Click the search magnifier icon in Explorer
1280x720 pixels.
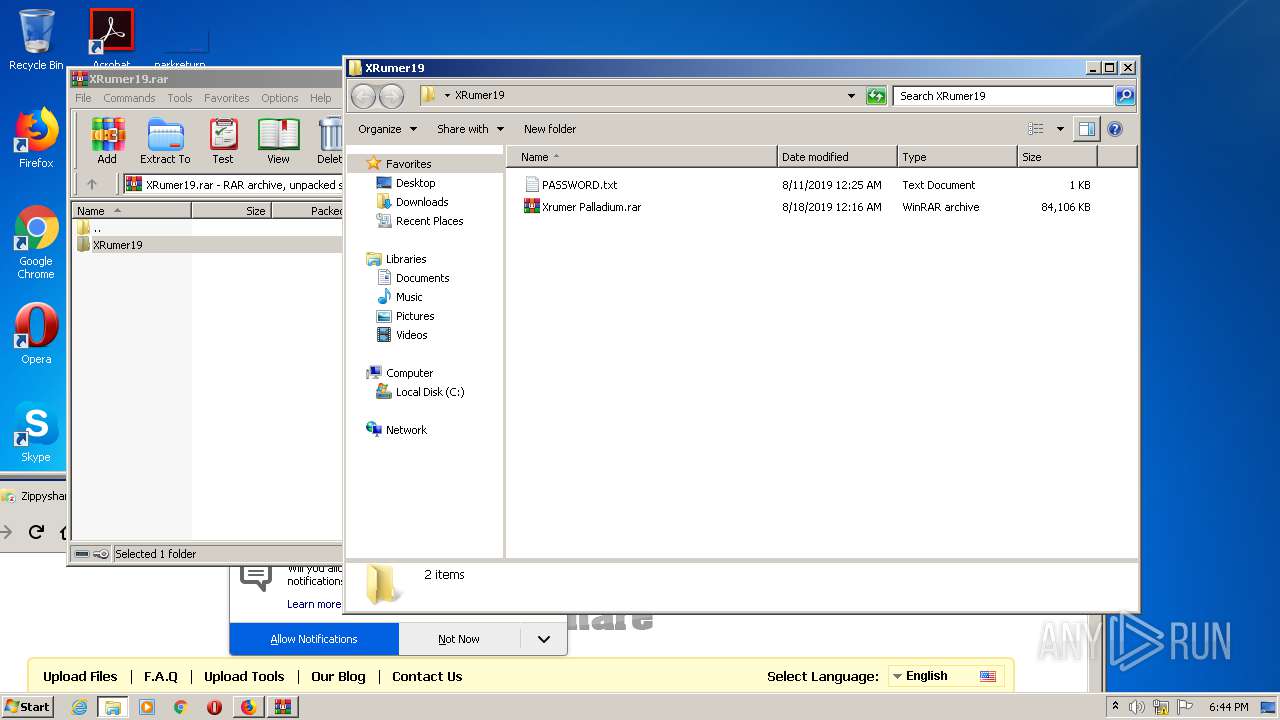point(1125,96)
